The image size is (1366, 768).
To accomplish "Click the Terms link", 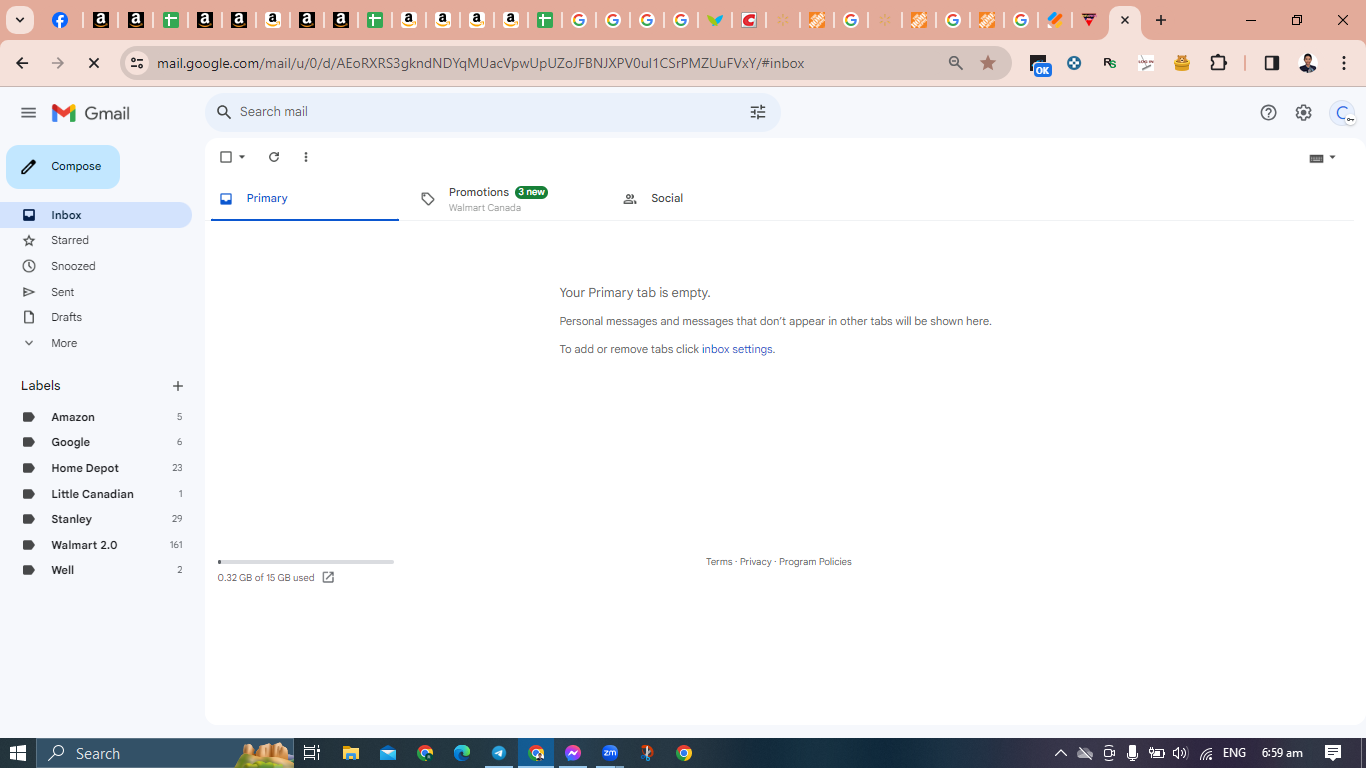I will [x=719, y=562].
